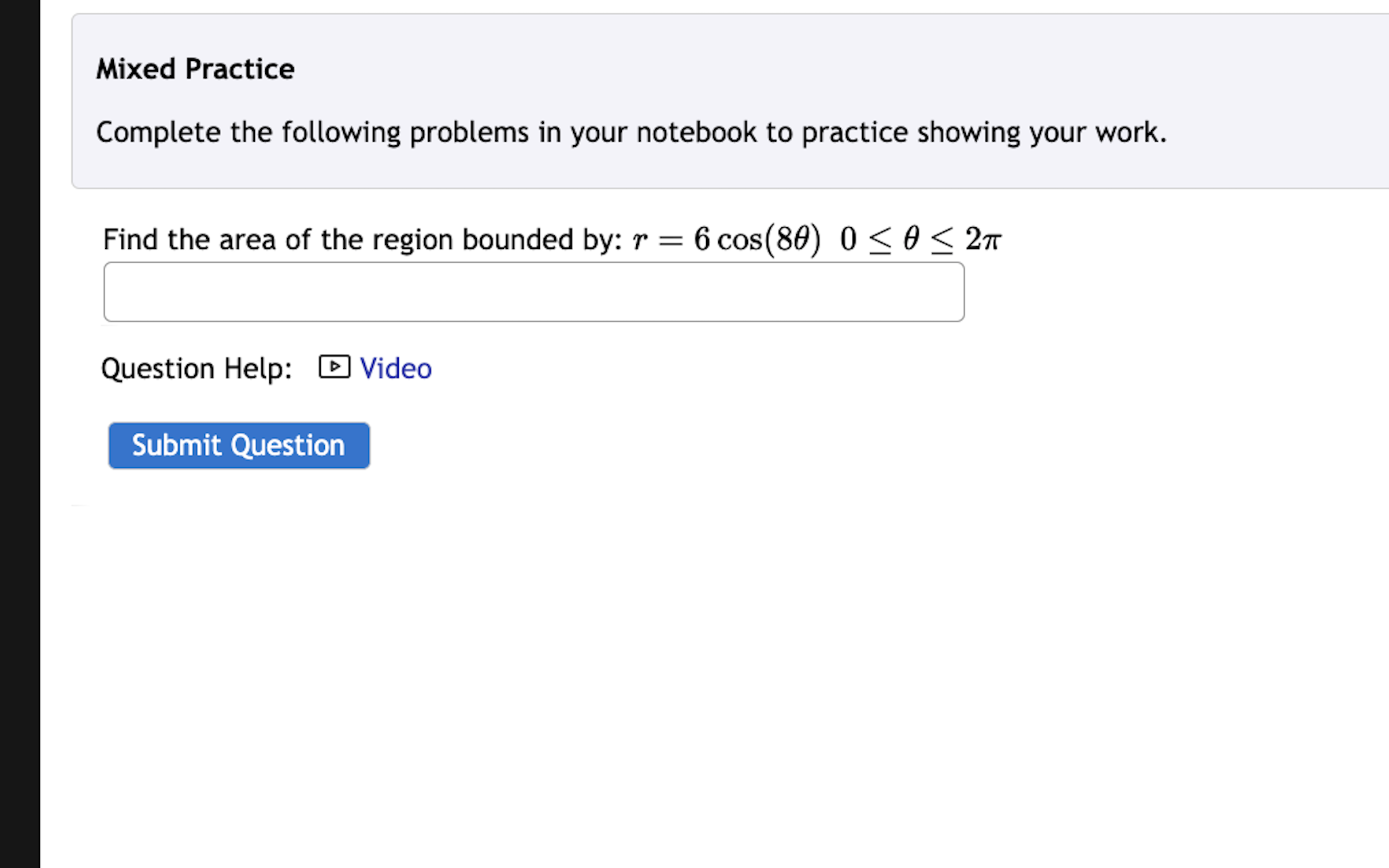Click the instructions text about notebook practice
The image size is (1389, 868).
(631, 132)
